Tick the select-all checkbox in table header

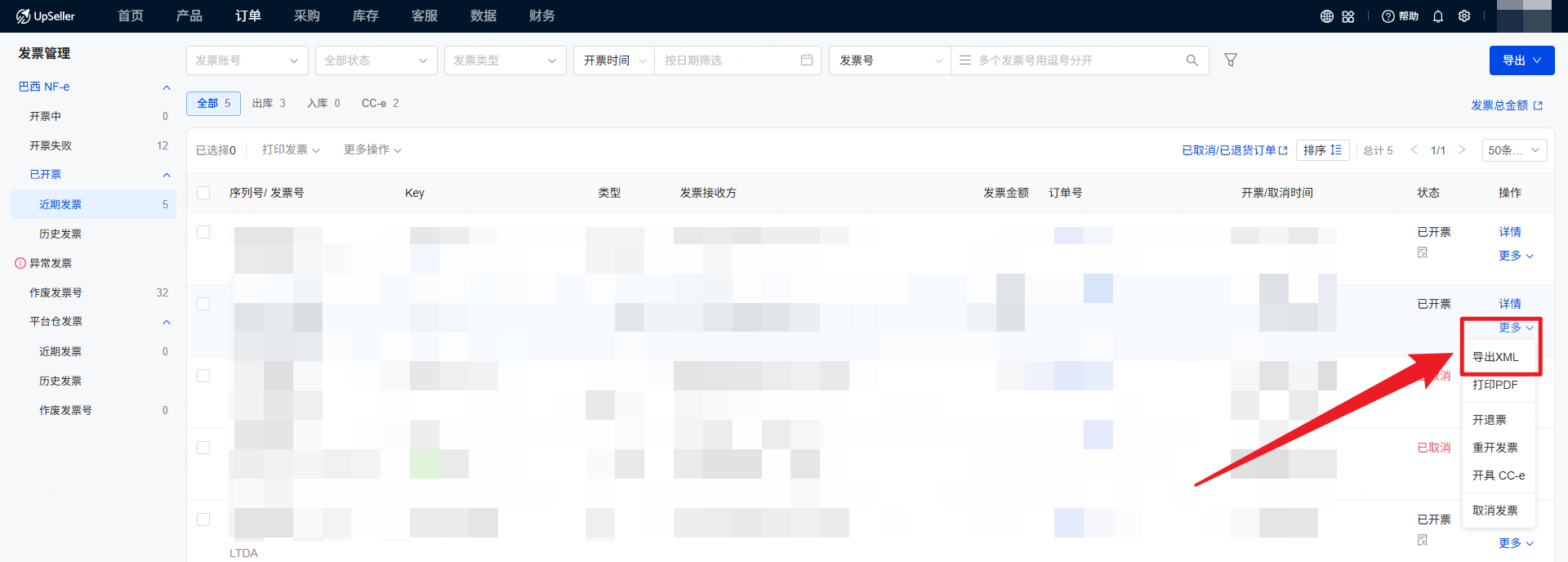203,193
